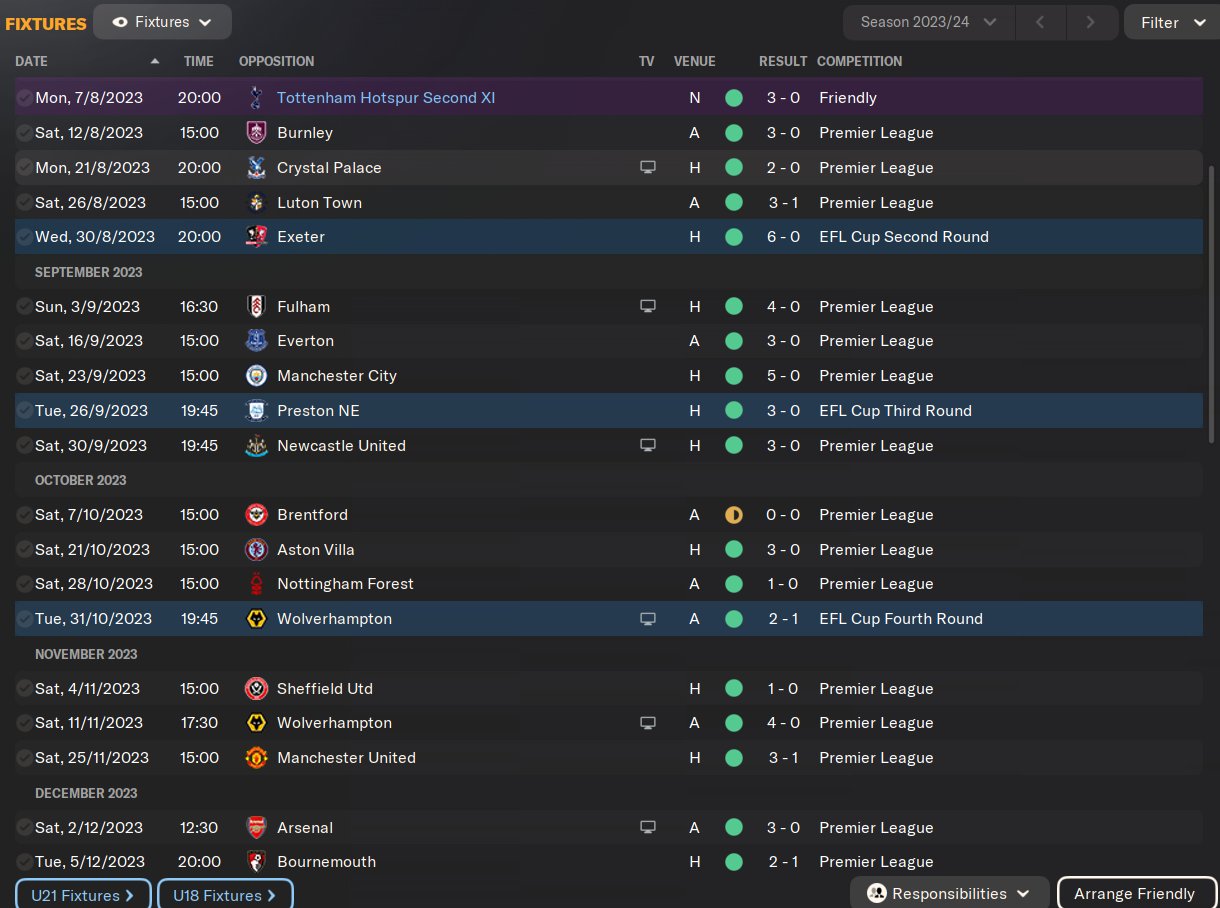This screenshot has height=908, width=1220.
Task: Click the Arrange Friendly button
Action: (1134, 894)
